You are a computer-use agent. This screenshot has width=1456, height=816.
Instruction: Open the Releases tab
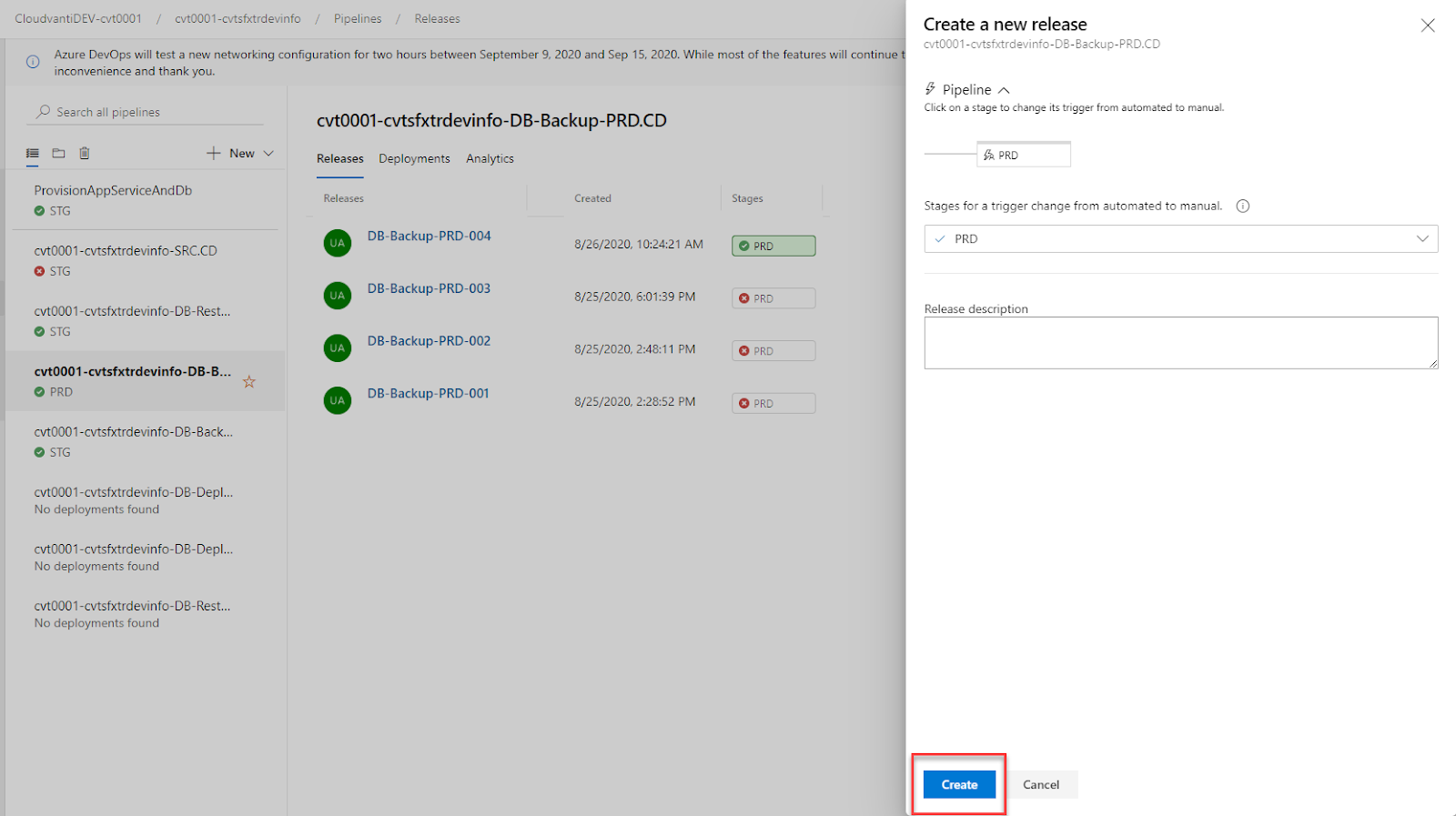coord(340,158)
